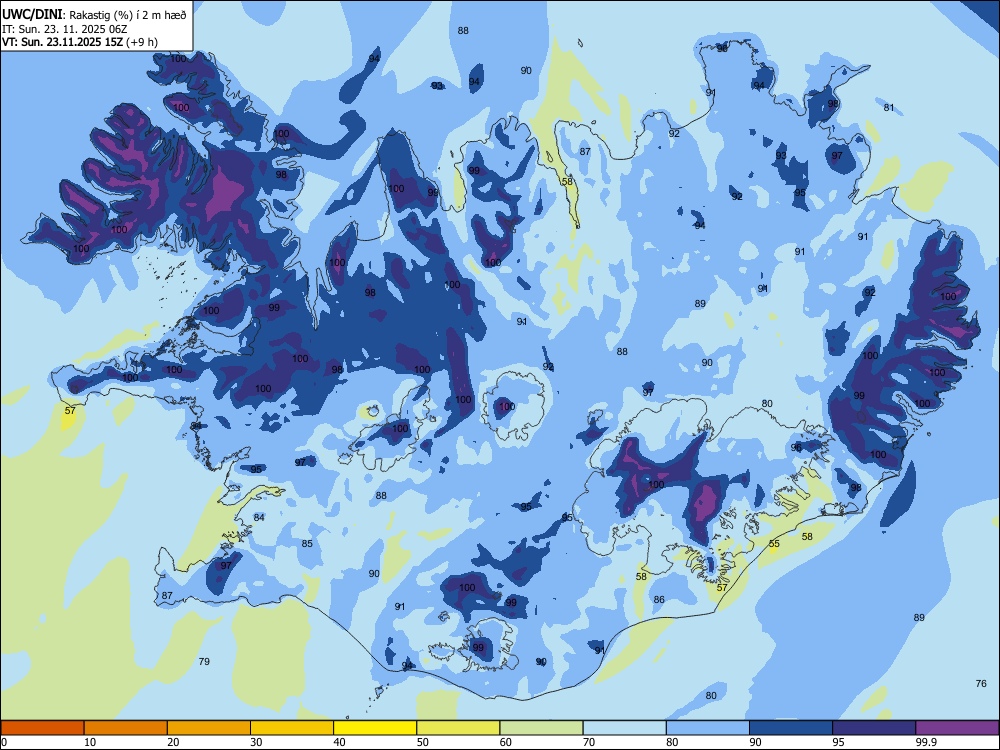Select the purple above-99.9 legend swatch
1000x750 pixels.
[957, 728]
